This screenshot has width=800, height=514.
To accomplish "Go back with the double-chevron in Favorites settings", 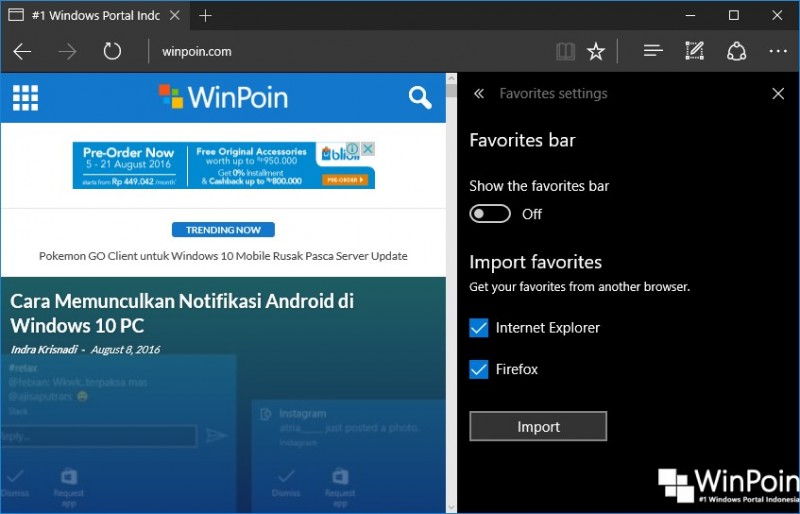I will coord(479,93).
